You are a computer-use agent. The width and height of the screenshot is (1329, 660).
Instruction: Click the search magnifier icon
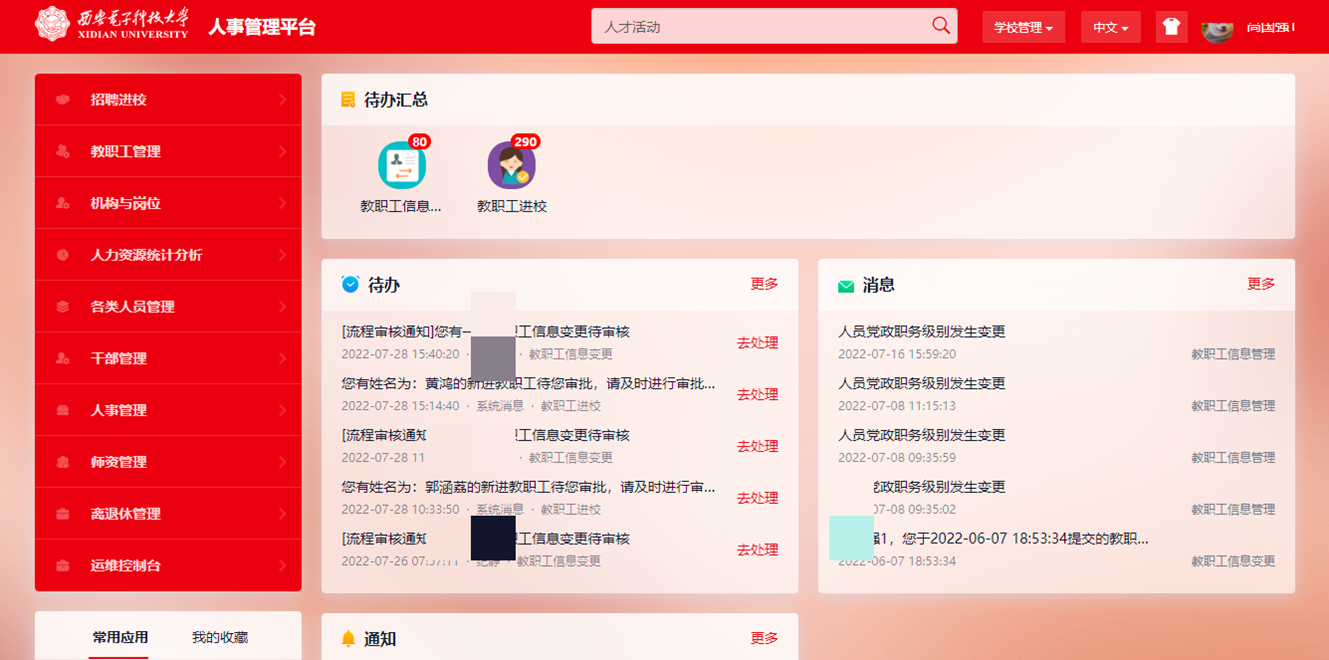click(x=940, y=26)
